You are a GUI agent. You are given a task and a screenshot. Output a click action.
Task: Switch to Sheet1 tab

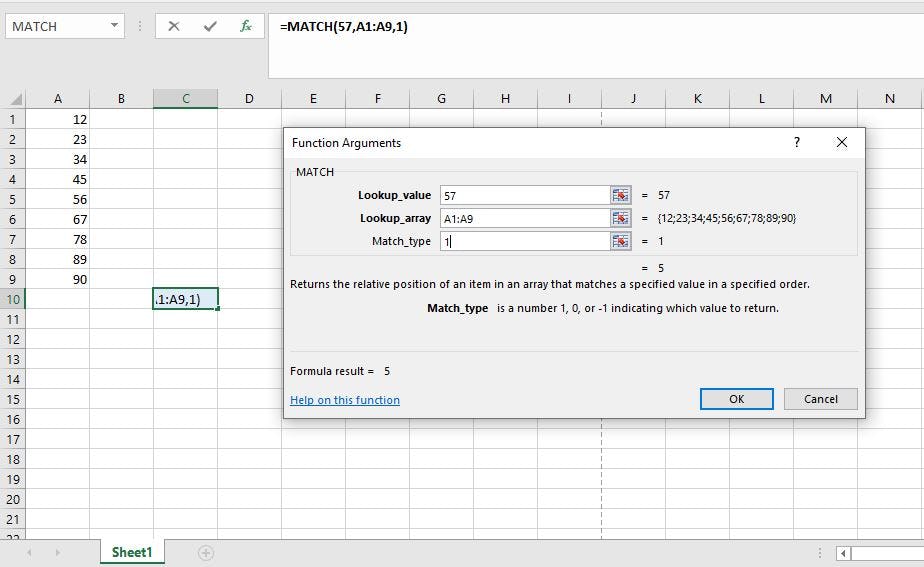pos(132,552)
